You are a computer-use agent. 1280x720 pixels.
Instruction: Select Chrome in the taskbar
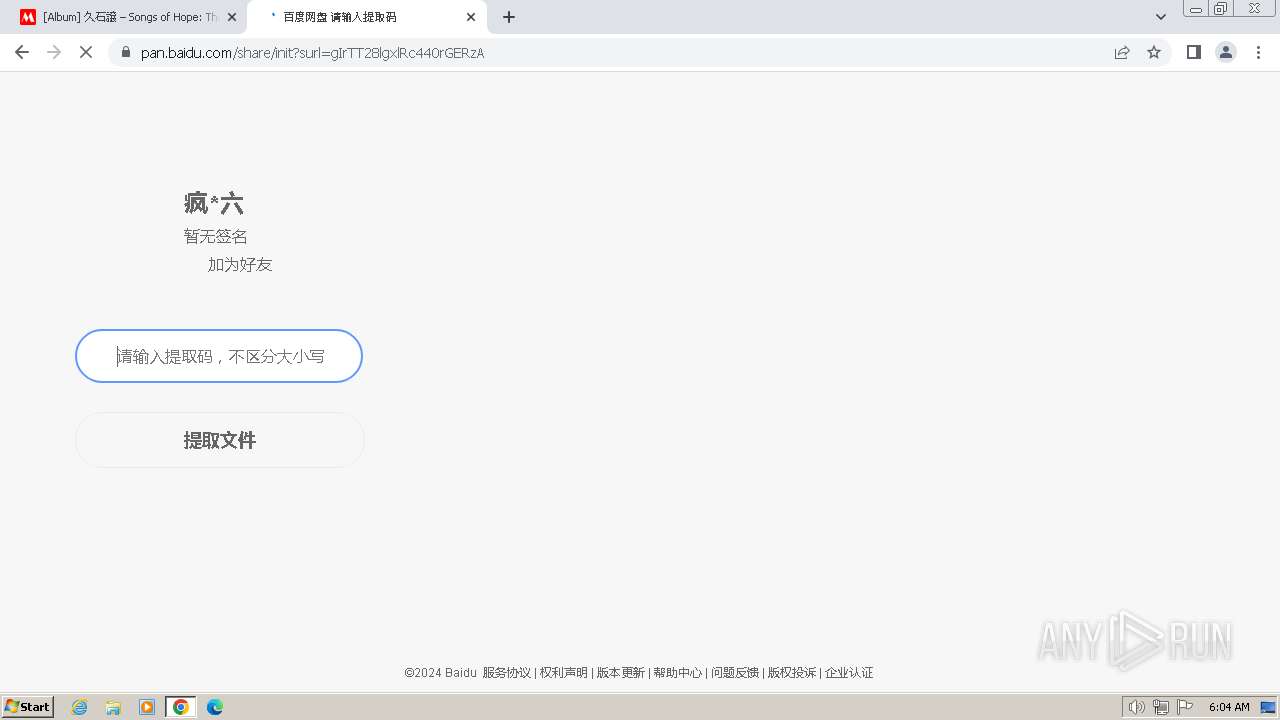click(181, 707)
